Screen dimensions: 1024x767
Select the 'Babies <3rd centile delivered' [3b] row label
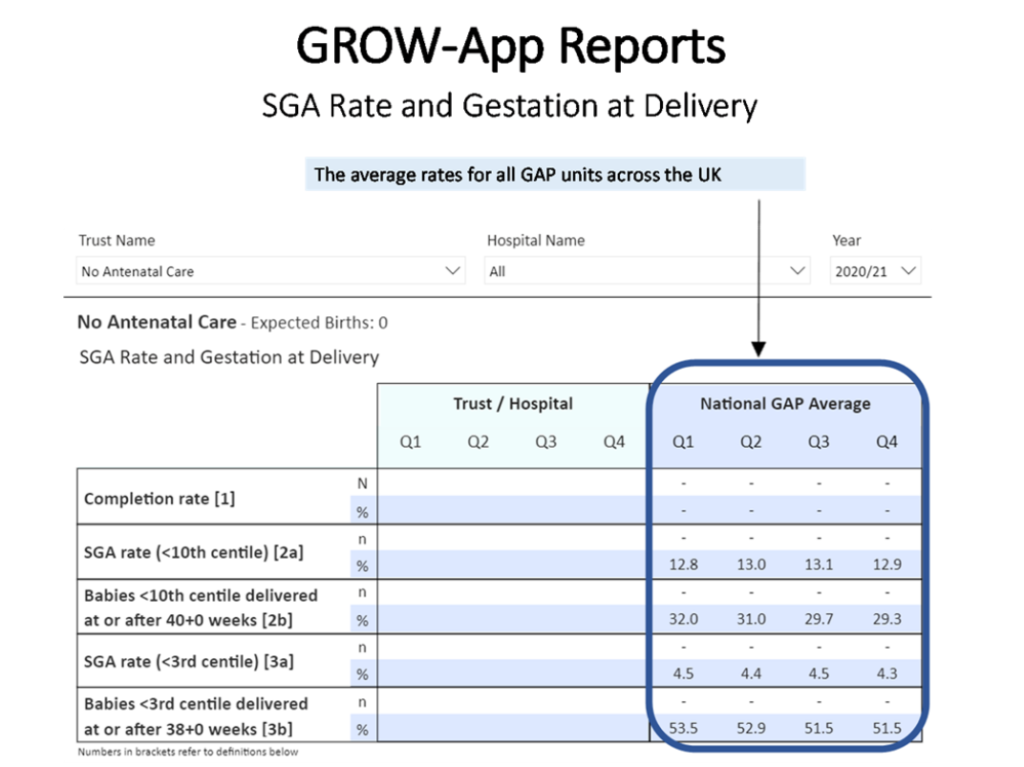pos(196,717)
